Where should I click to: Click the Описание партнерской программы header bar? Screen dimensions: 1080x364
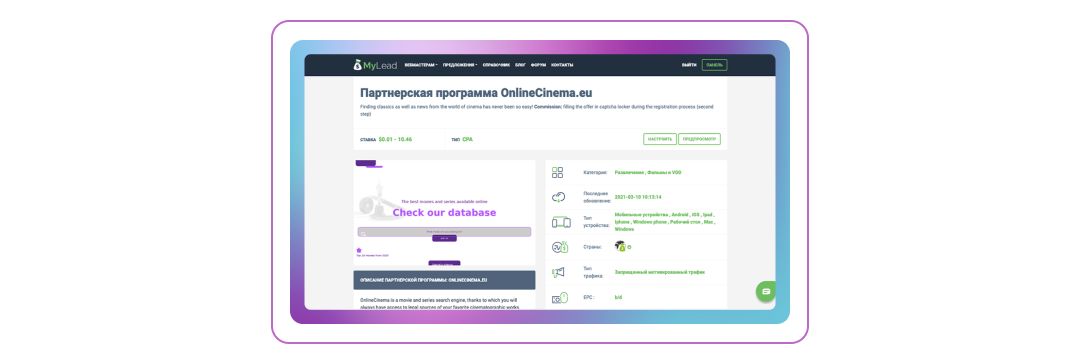(x=444, y=280)
